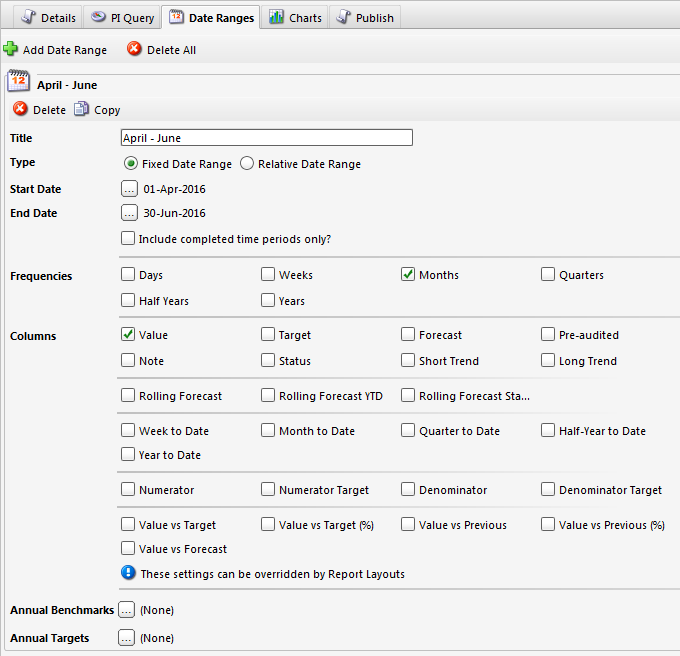Image resolution: width=680 pixels, height=656 pixels.
Task: Uncheck the Value column
Action: (128, 334)
